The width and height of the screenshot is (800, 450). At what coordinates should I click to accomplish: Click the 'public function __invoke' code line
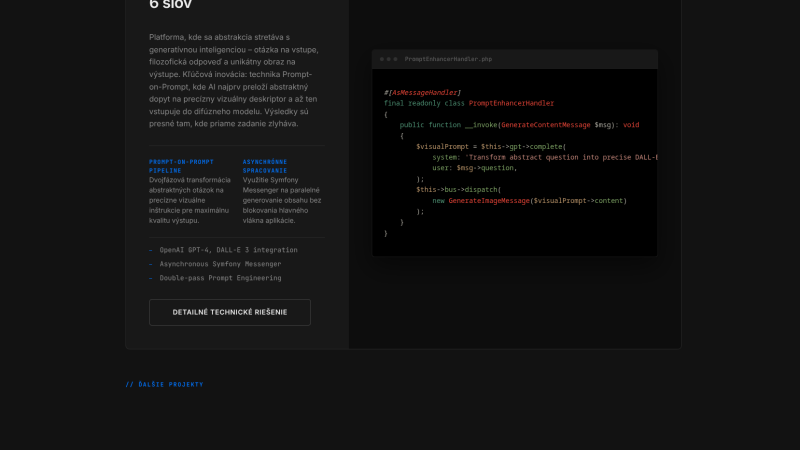(x=519, y=125)
